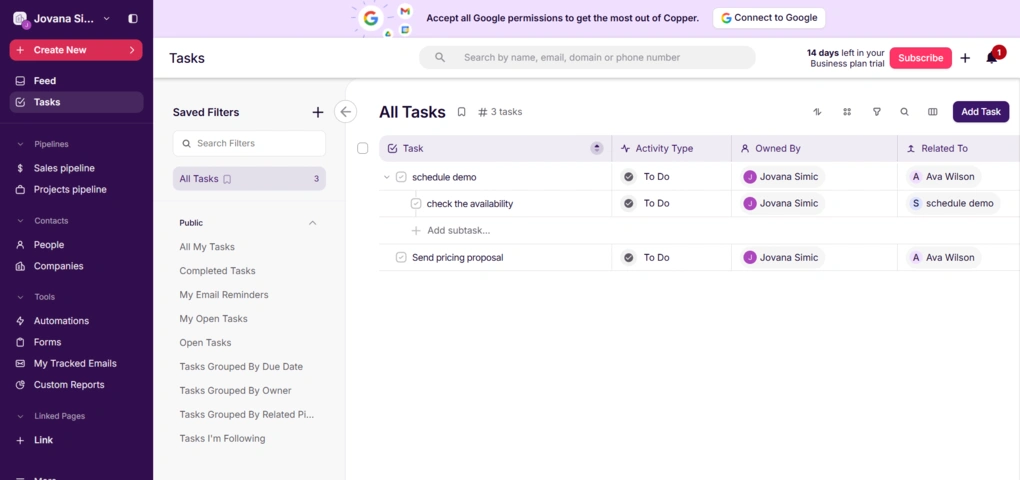Collapse the Contacts sidebar section
This screenshot has height=480, width=1020.
[20, 221]
